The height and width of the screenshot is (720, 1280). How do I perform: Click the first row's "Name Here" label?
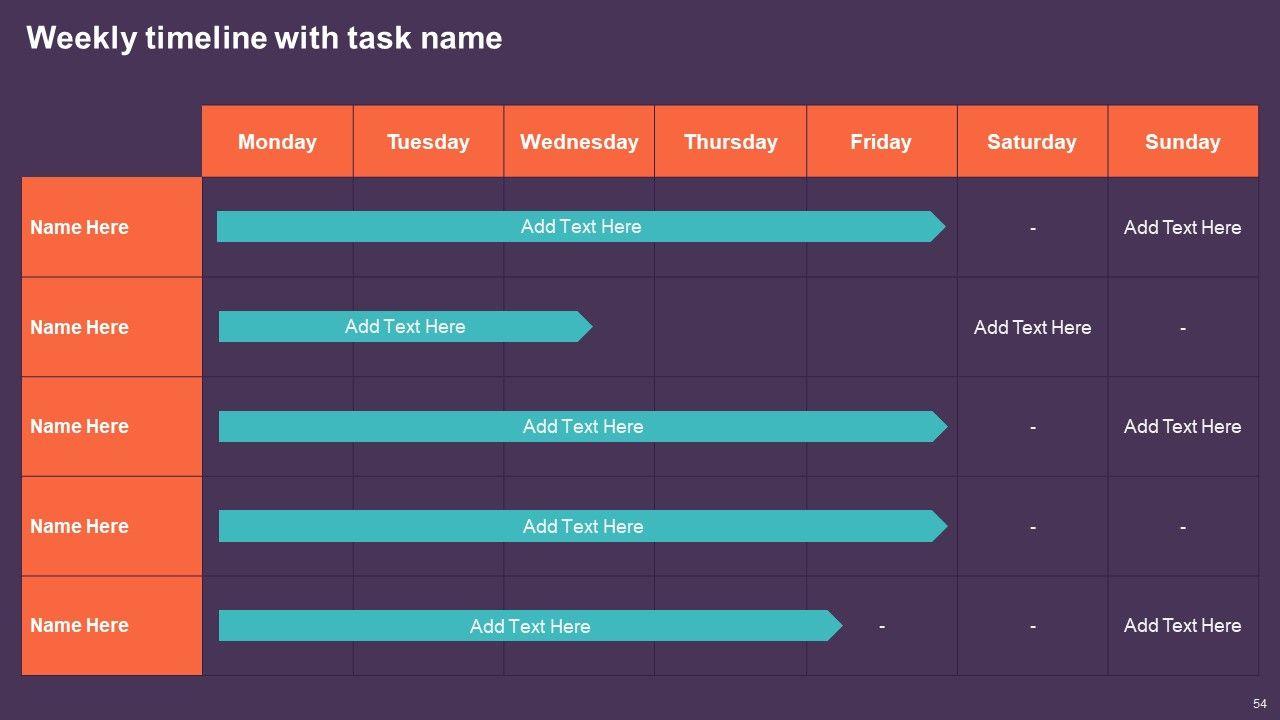(80, 227)
